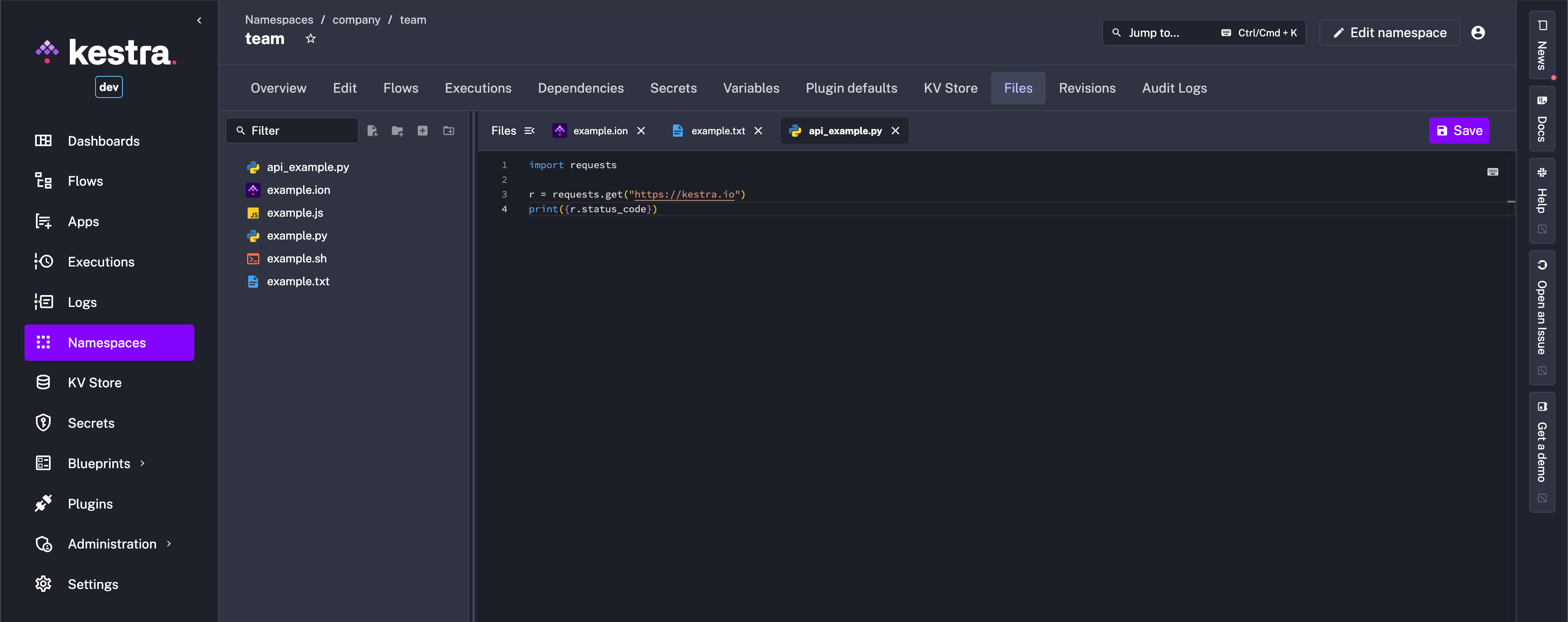Collapse the left sidebar menu
The width and height of the screenshot is (1568, 622).
click(199, 21)
